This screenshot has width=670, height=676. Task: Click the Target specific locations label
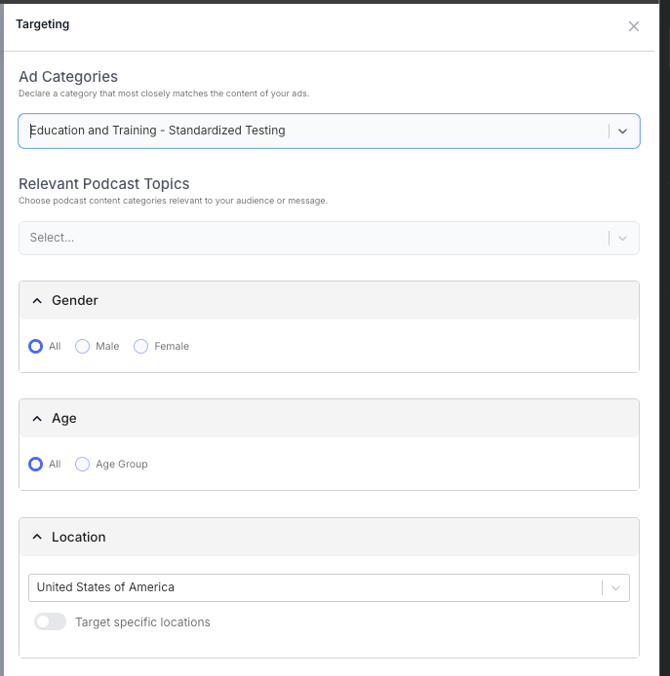click(143, 622)
